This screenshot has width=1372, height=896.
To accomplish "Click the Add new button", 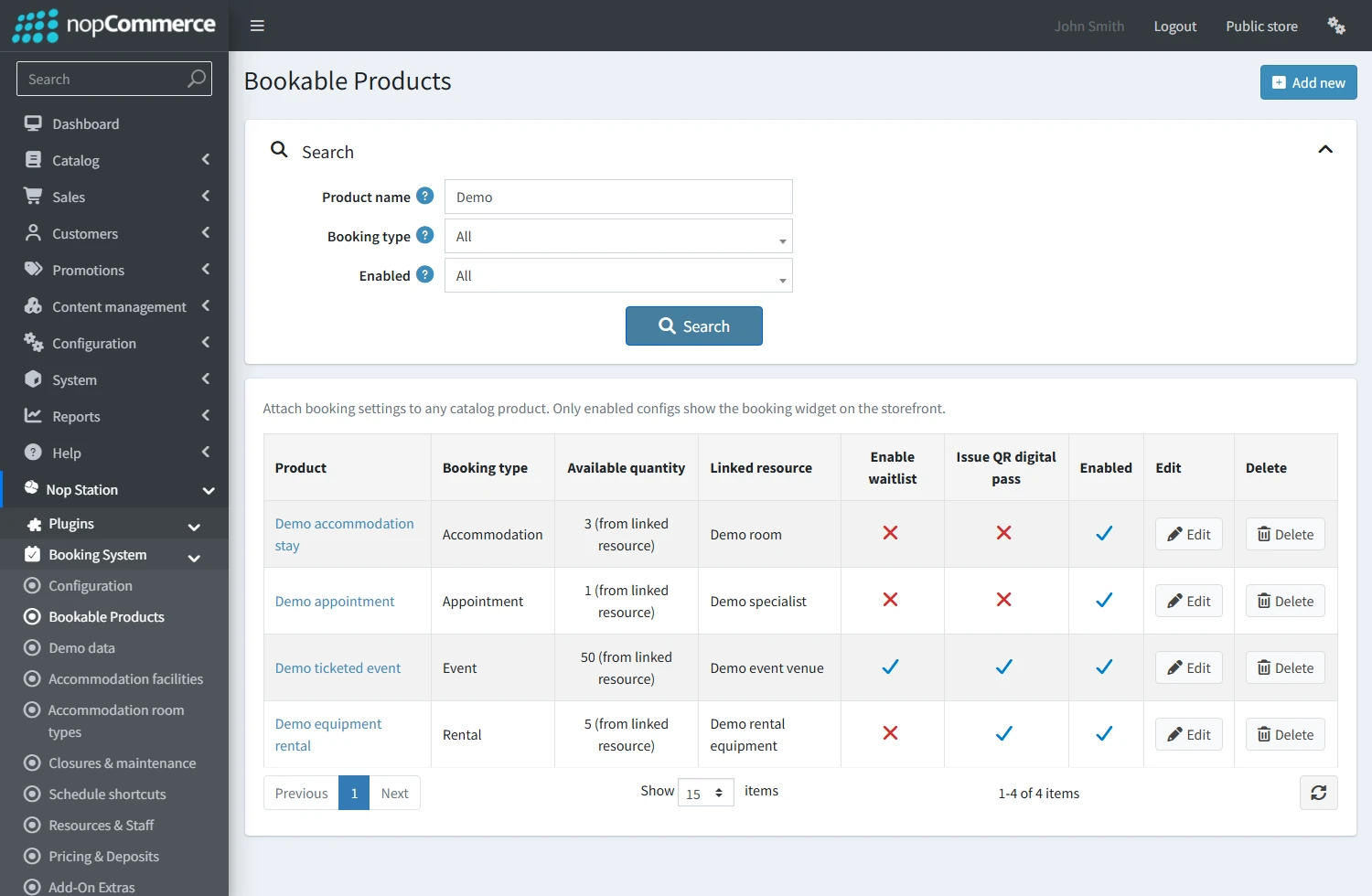I will (x=1308, y=82).
